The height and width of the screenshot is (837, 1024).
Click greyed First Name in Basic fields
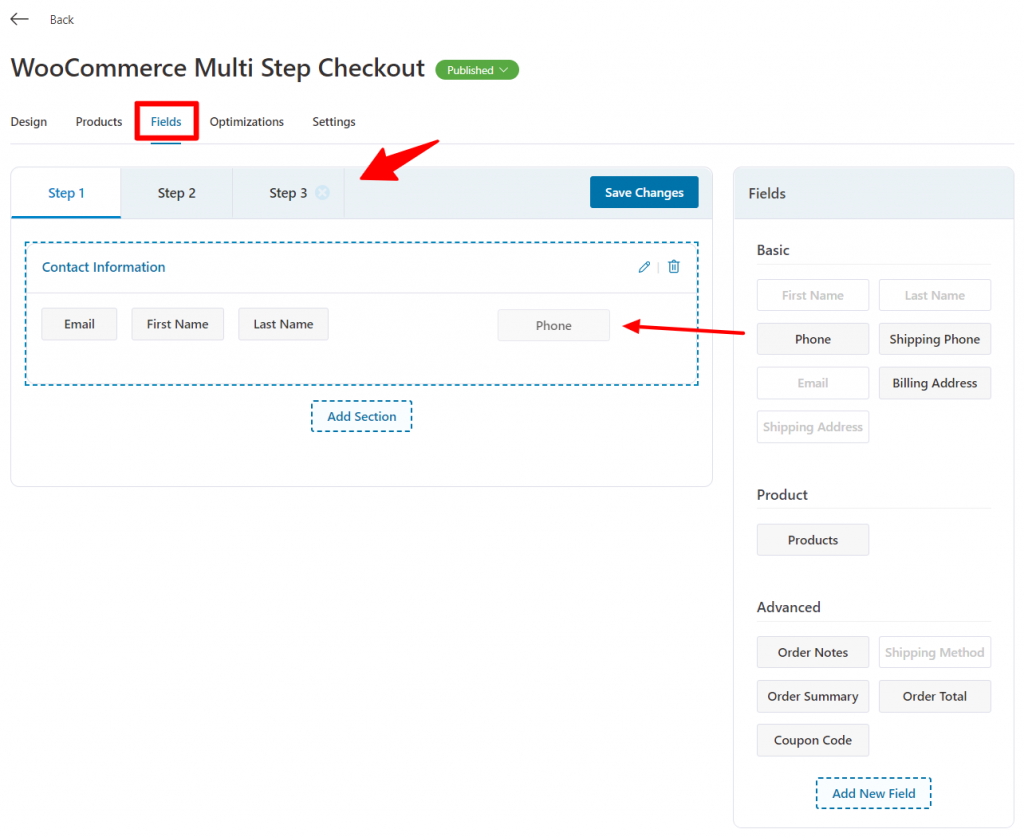[x=813, y=295]
